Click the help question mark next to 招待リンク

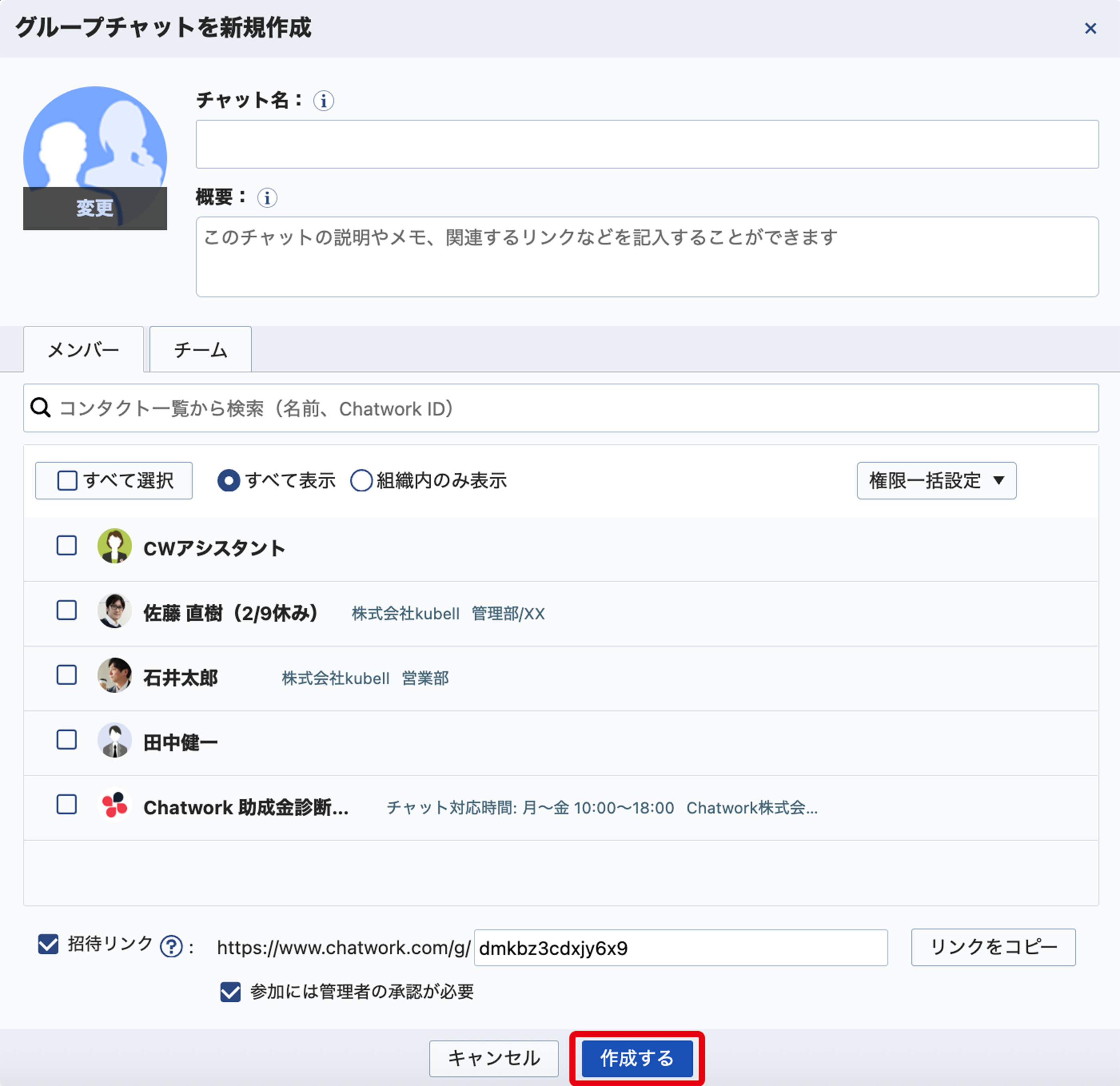click(x=171, y=947)
